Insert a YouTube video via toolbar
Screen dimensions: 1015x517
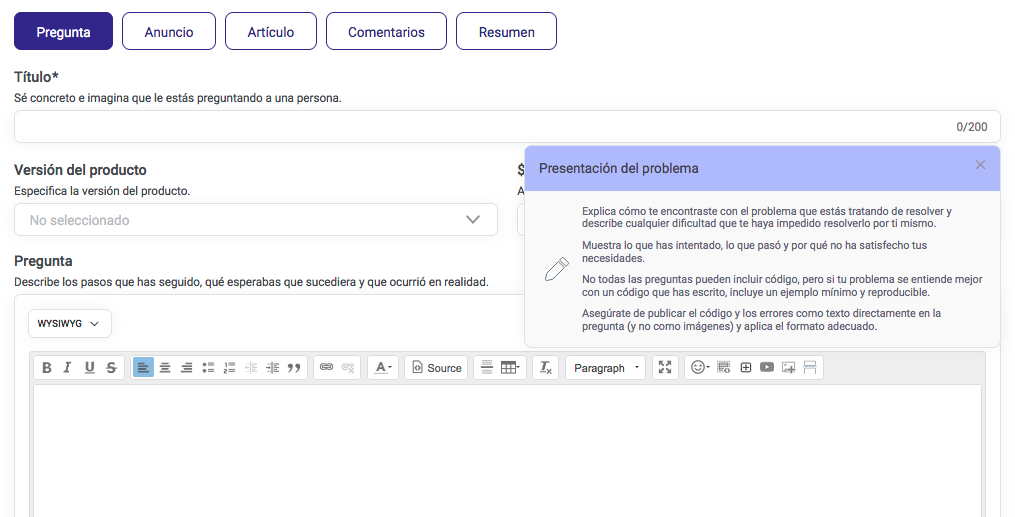pyautogui.click(x=767, y=368)
